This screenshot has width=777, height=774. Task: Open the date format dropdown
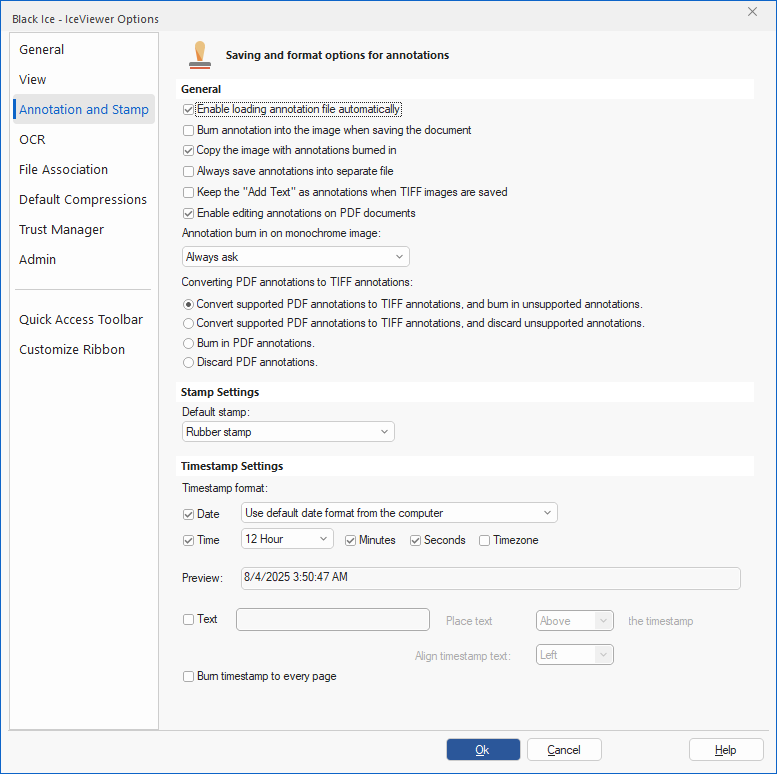[399, 513]
